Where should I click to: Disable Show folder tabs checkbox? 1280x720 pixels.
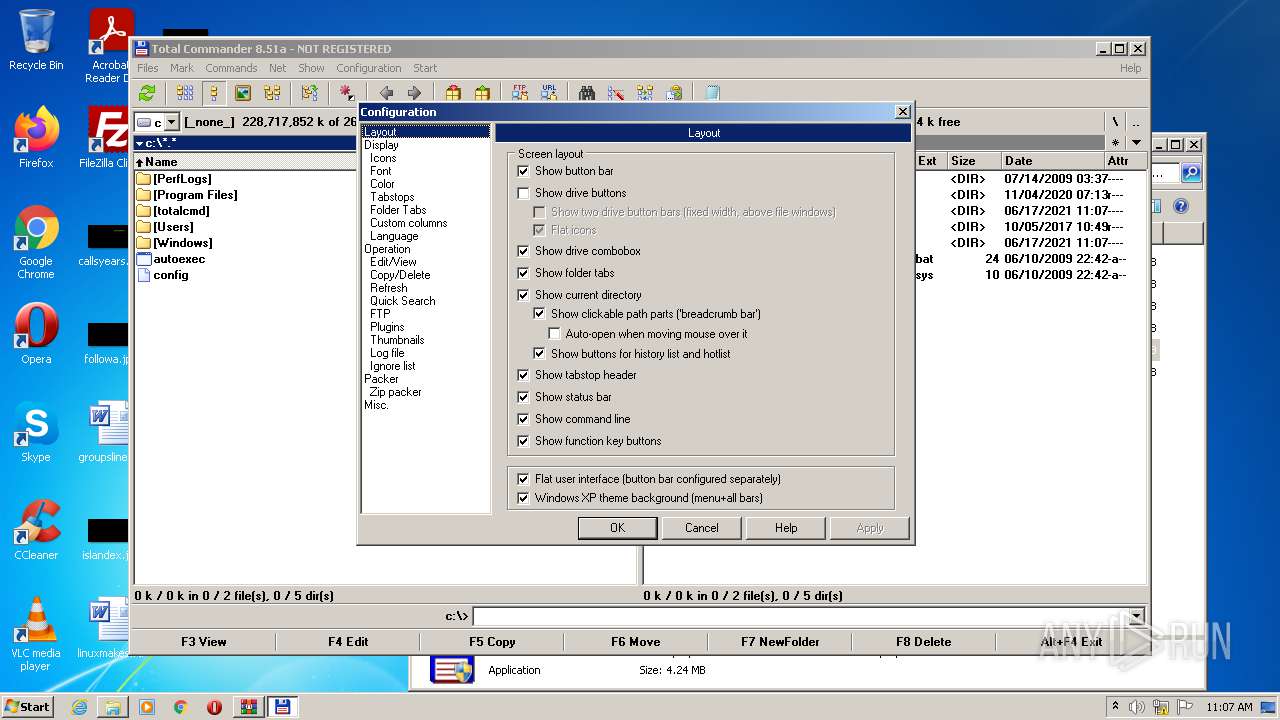[x=523, y=273]
